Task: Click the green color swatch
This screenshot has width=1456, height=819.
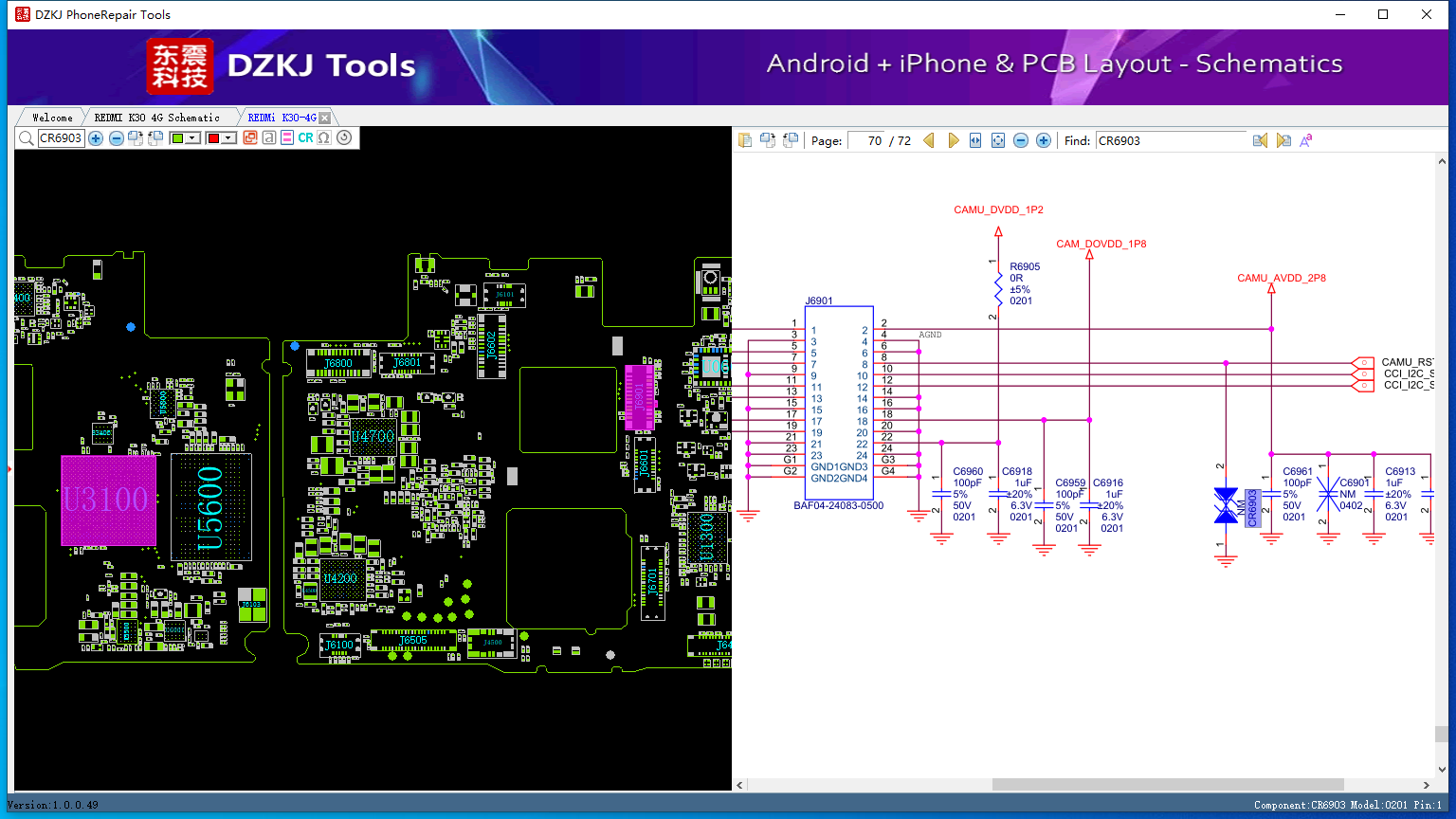Action: click(177, 138)
